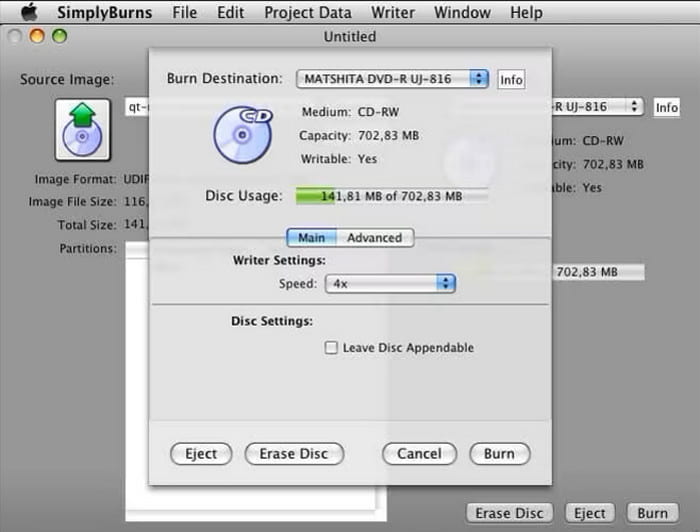This screenshot has width=700, height=532.
Task: Open the Window menu
Action: coord(462,12)
